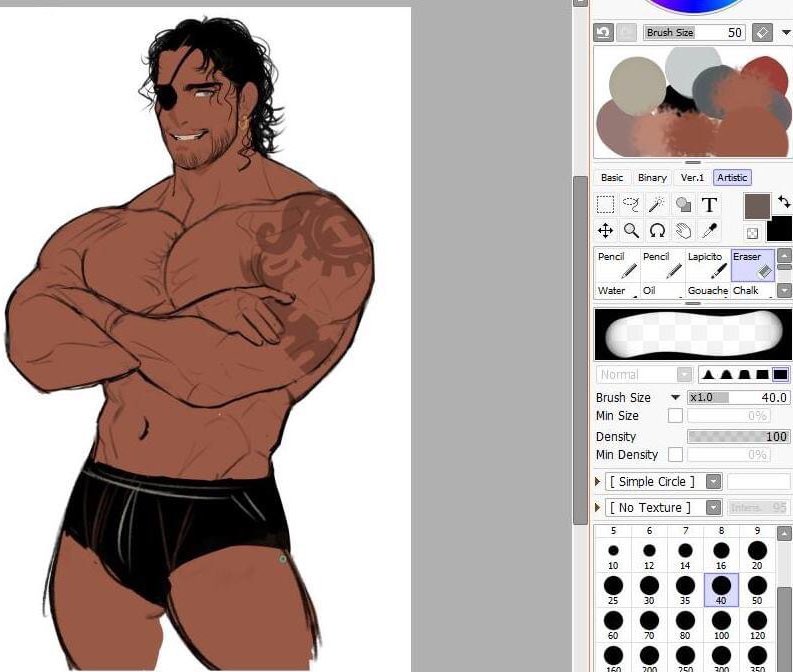
Task: Select the Hand pan tool
Action: coord(683,231)
